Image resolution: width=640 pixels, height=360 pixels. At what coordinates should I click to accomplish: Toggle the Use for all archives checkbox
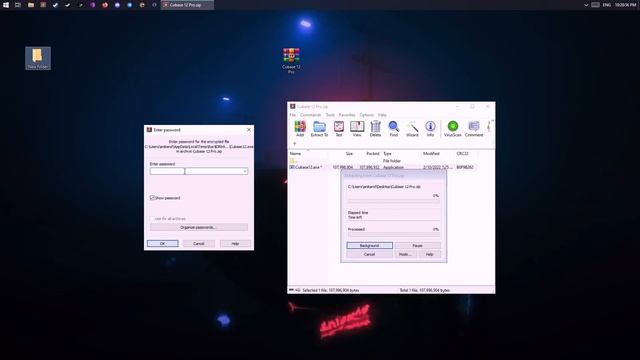coord(152,219)
